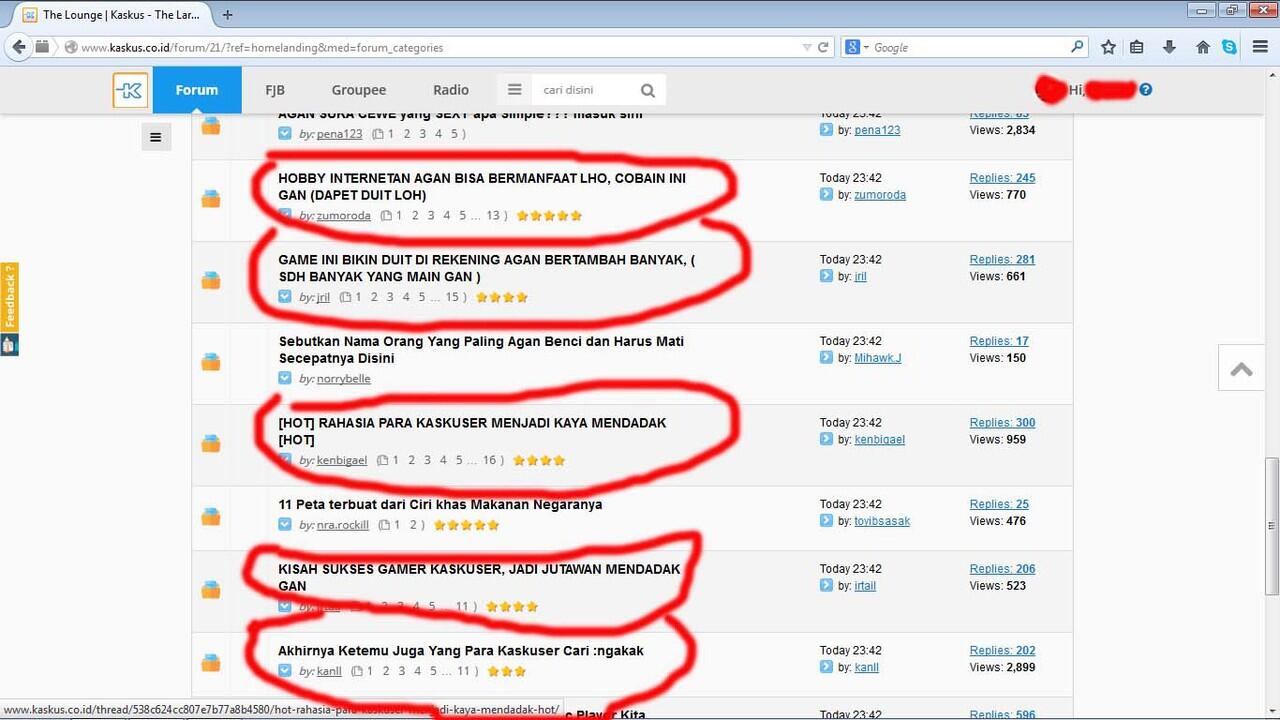Expand preview arrow for the nra.rockill thread

click(x=285, y=524)
